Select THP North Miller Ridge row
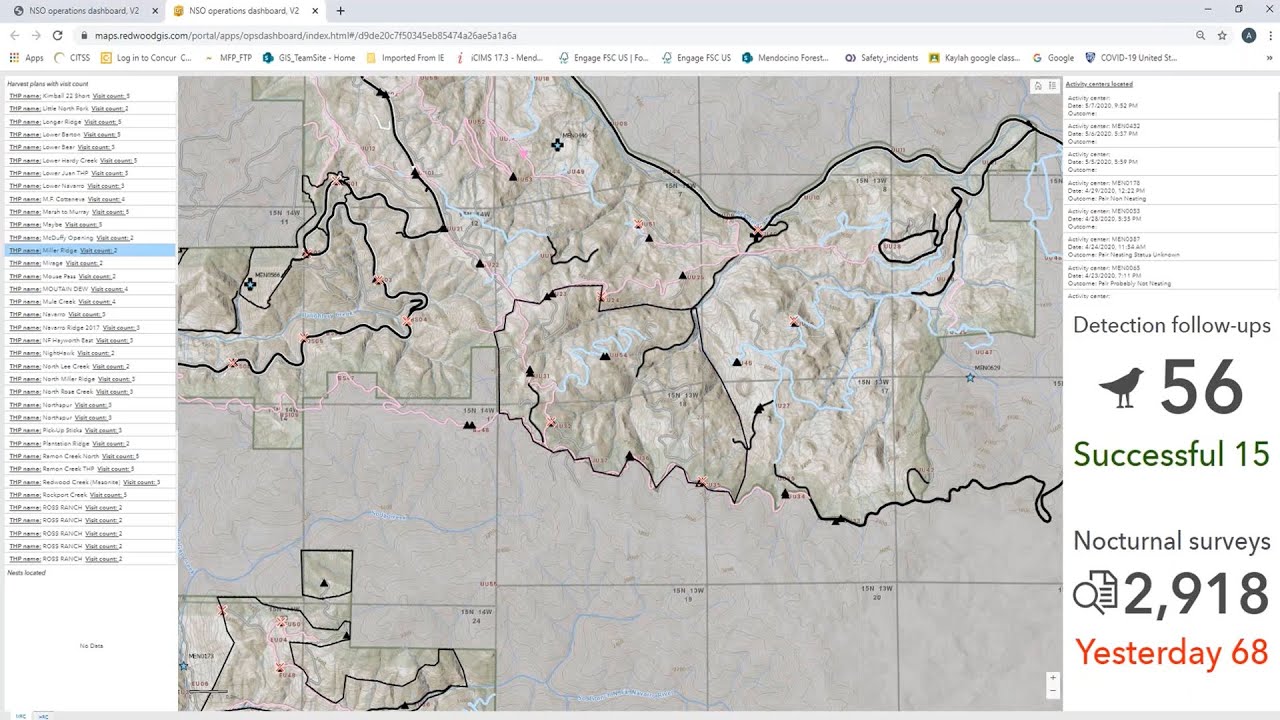 (x=89, y=379)
